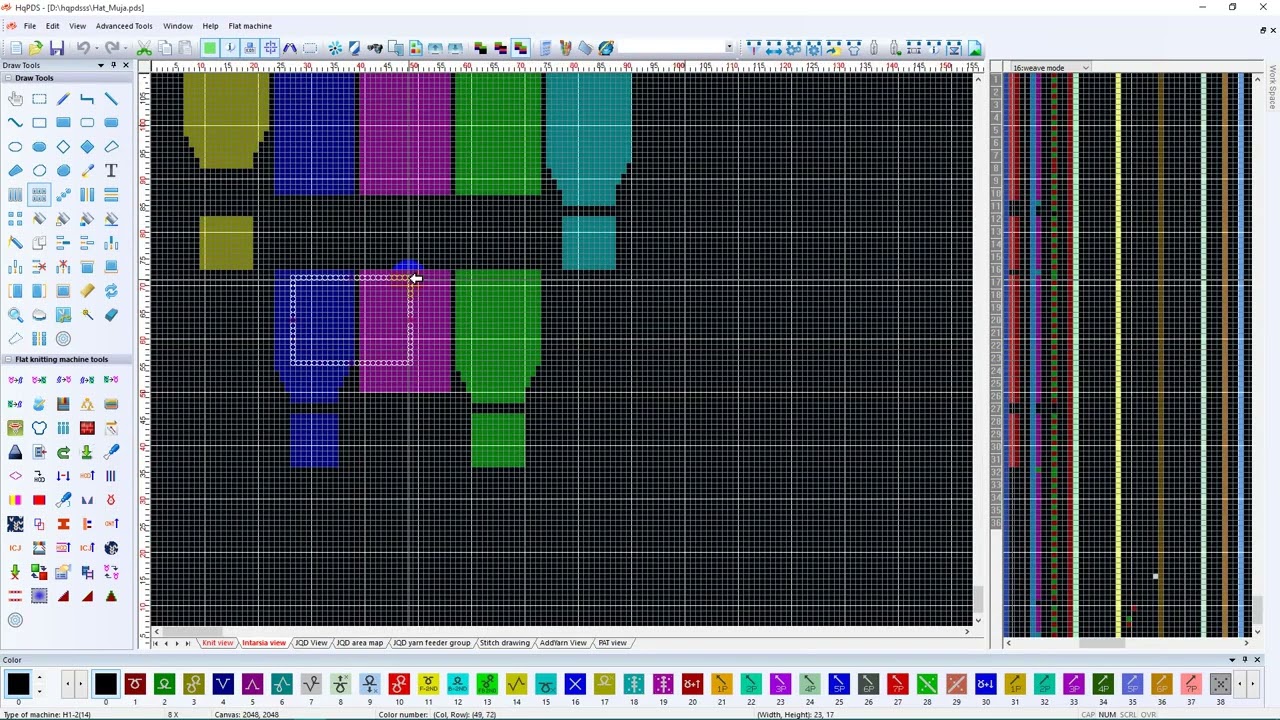Select the paint bucket fill tool
This screenshot has height=720, width=1280.
point(39,218)
